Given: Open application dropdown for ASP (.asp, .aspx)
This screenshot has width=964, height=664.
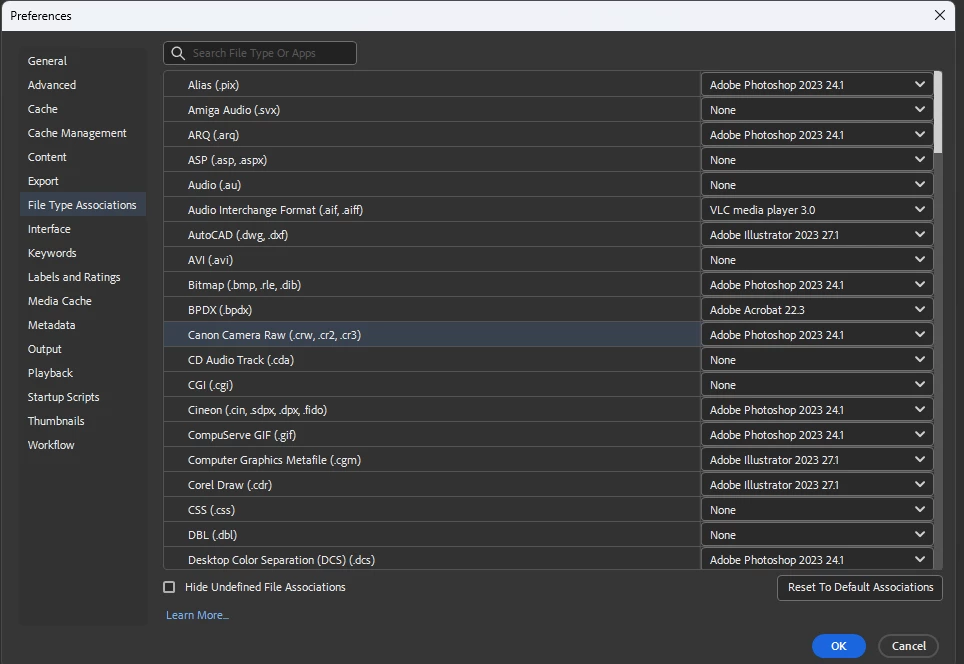Looking at the screenshot, I should 817,160.
